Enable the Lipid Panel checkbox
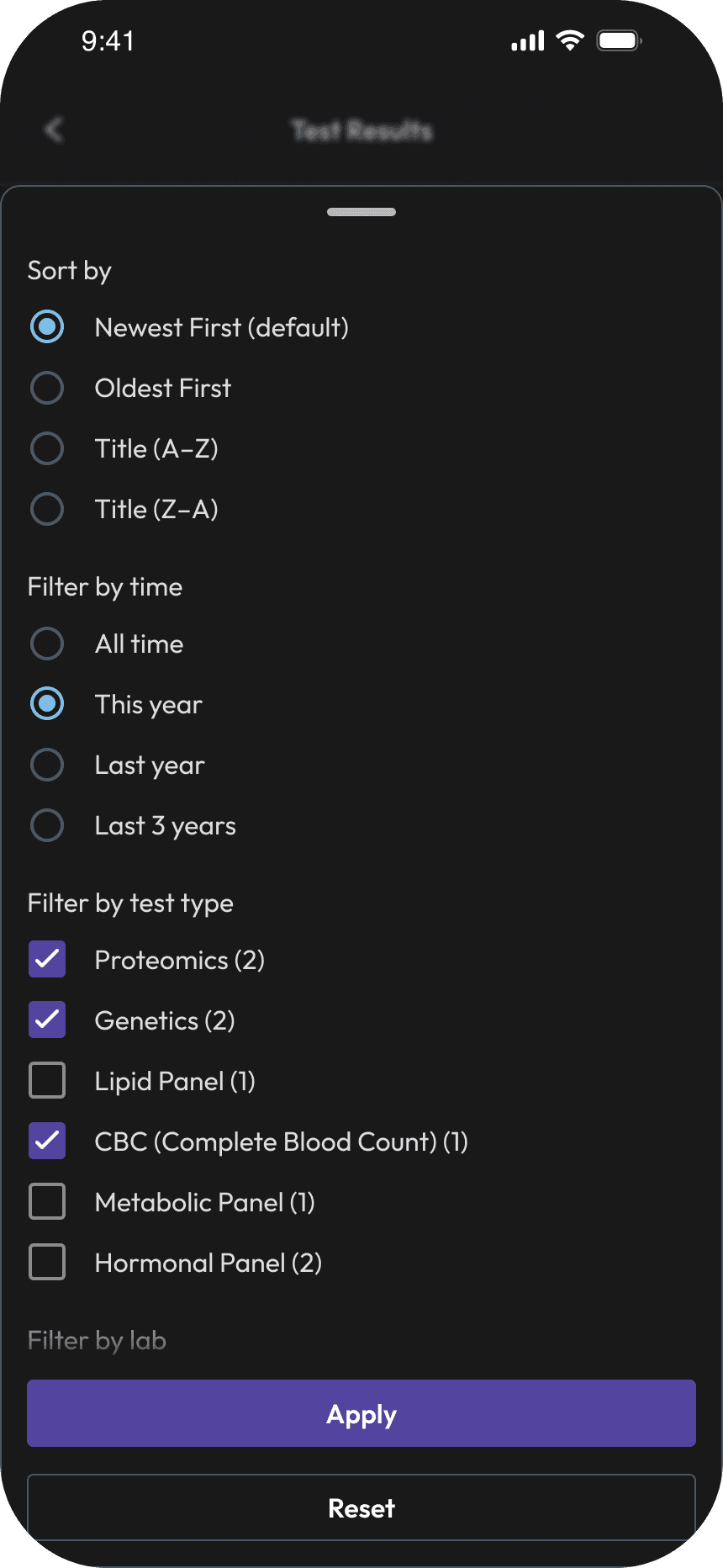This screenshot has width=723, height=1568. point(47,1081)
